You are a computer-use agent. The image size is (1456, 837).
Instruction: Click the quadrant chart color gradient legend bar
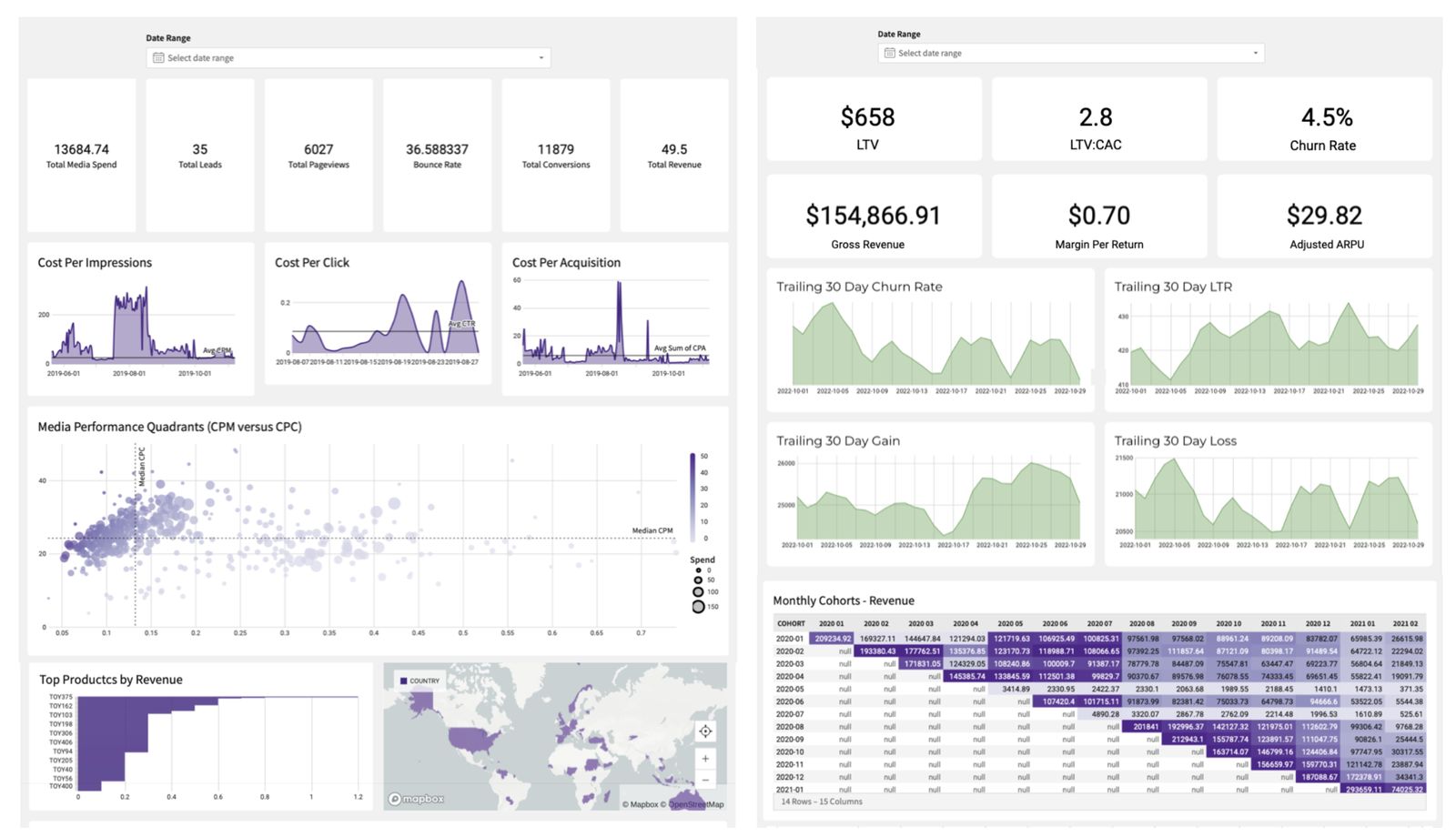pos(693,497)
